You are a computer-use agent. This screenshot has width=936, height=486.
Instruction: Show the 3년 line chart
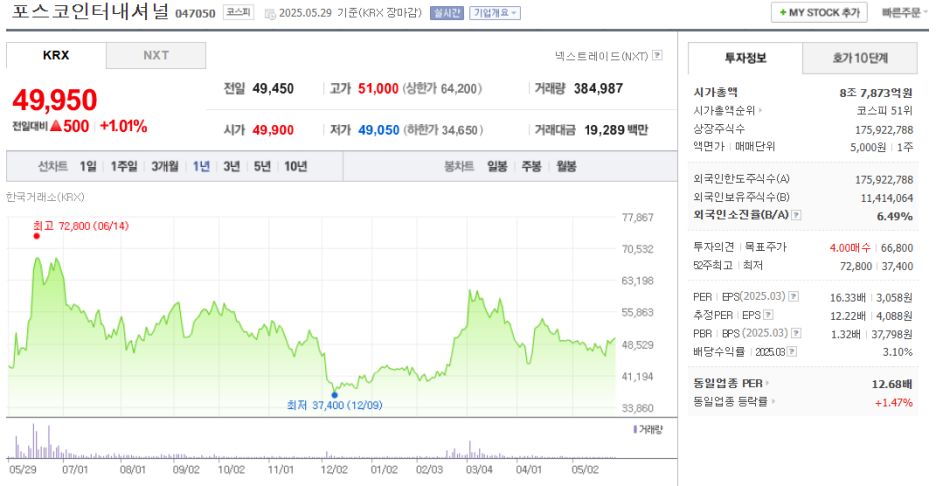click(232, 166)
